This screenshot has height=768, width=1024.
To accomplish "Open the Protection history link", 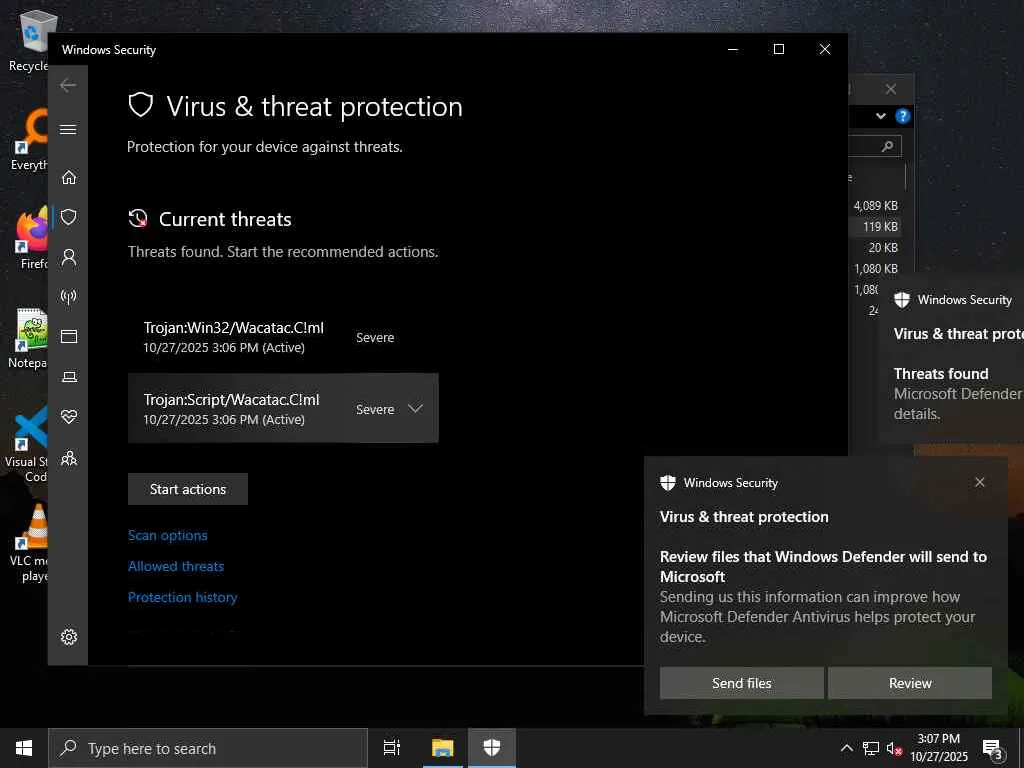I will [x=182, y=597].
